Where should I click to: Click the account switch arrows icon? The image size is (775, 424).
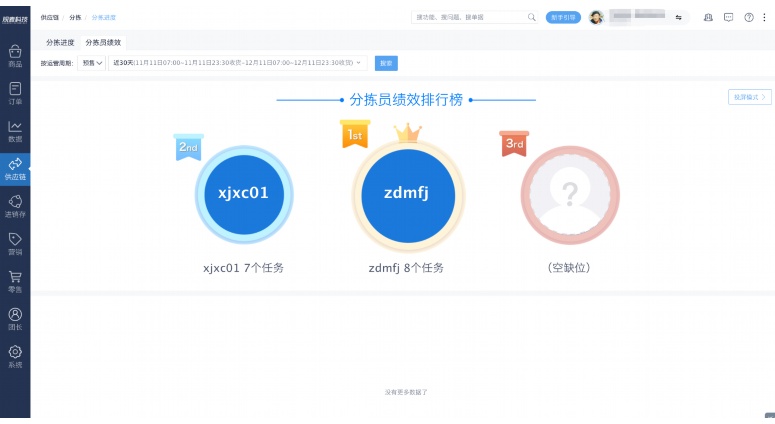tap(679, 17)
